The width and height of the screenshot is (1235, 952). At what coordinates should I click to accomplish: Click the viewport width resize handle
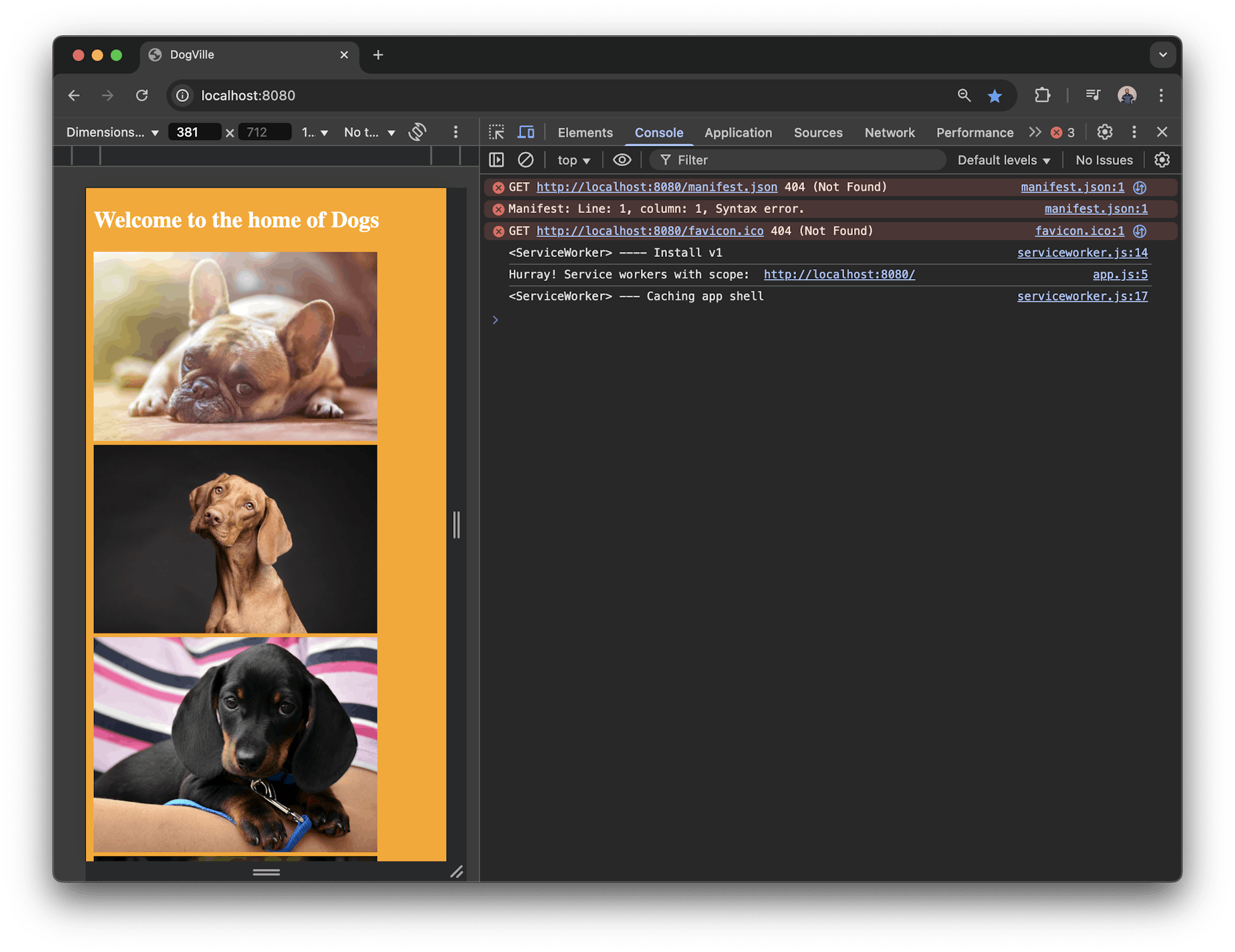[456, 525]
